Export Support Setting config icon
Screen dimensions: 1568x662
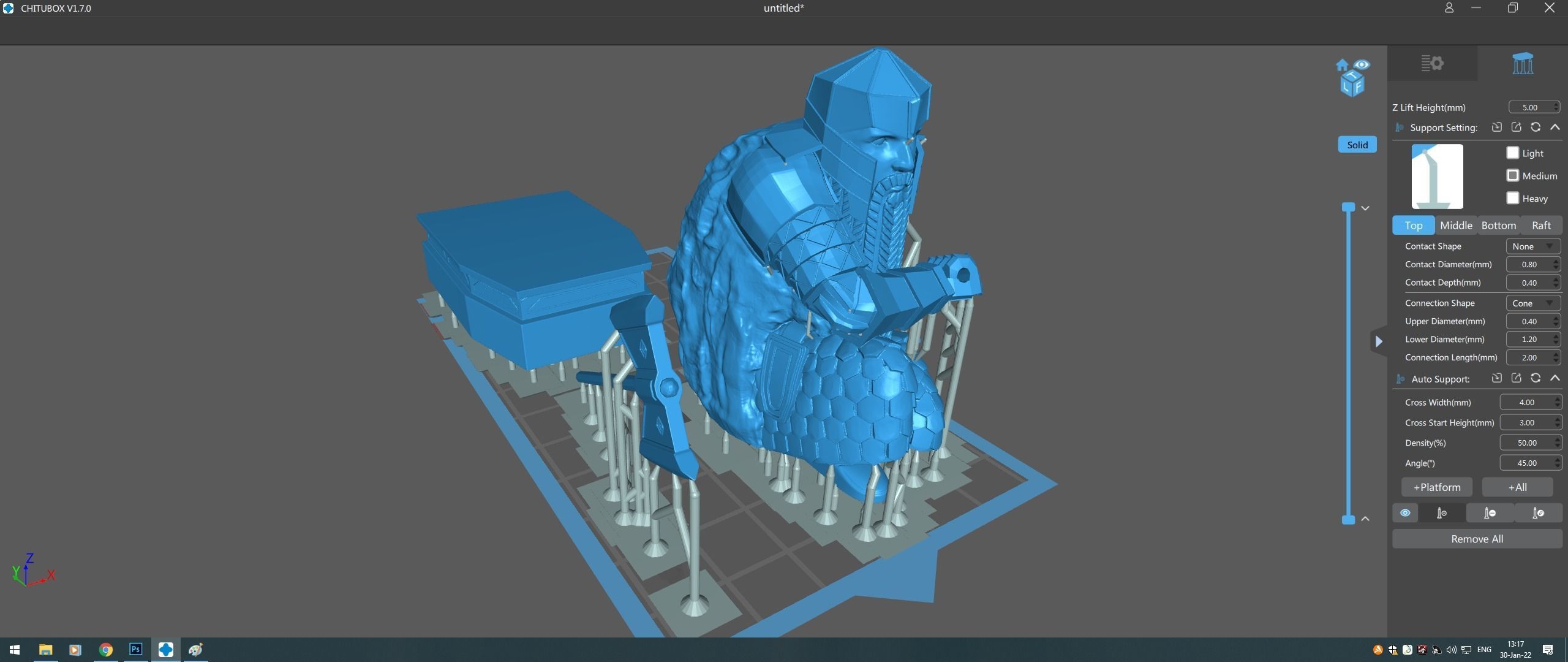click(x=1516, y=127)
